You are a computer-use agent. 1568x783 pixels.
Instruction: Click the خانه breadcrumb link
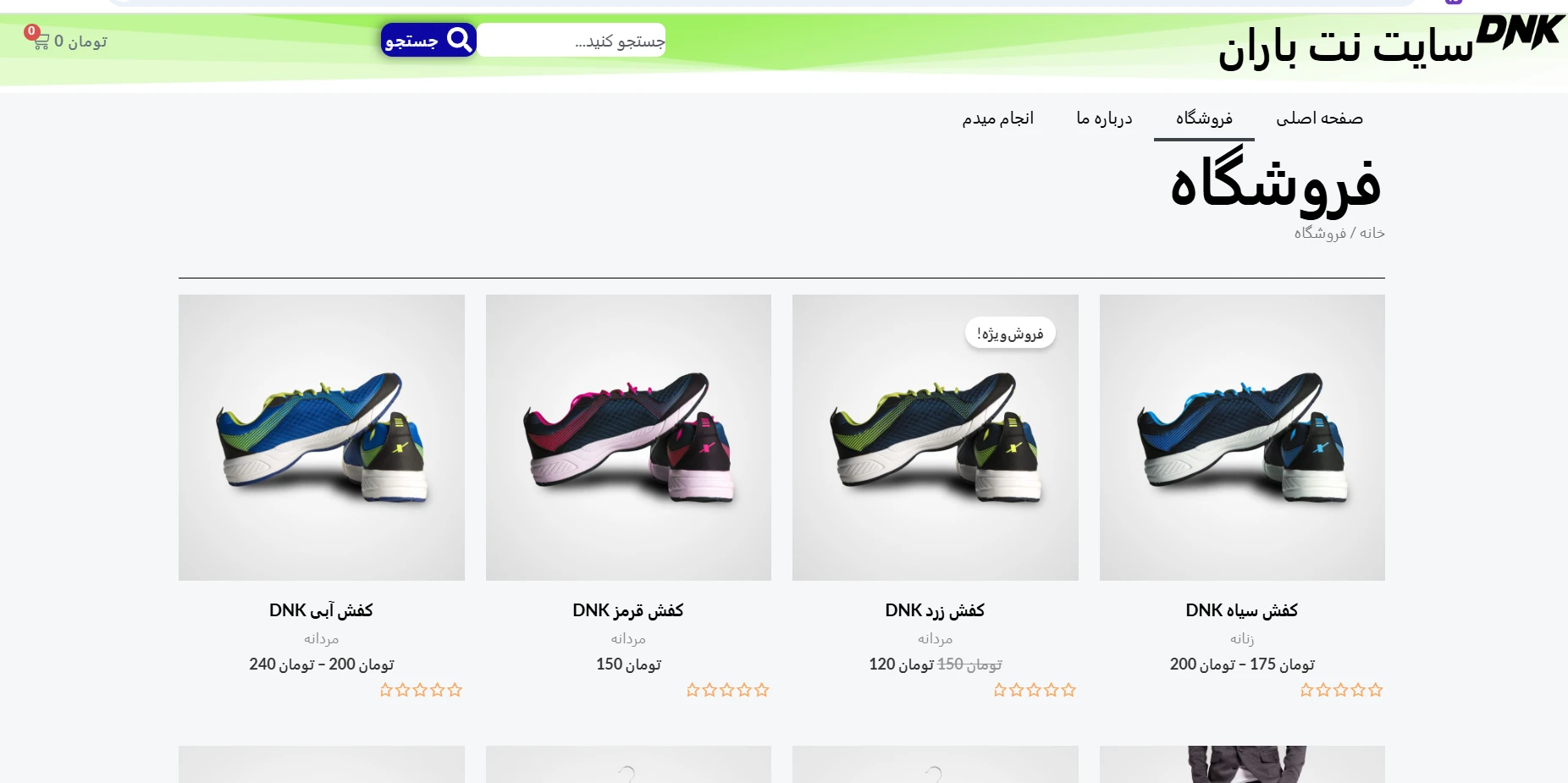click(x=1372, y=233)
